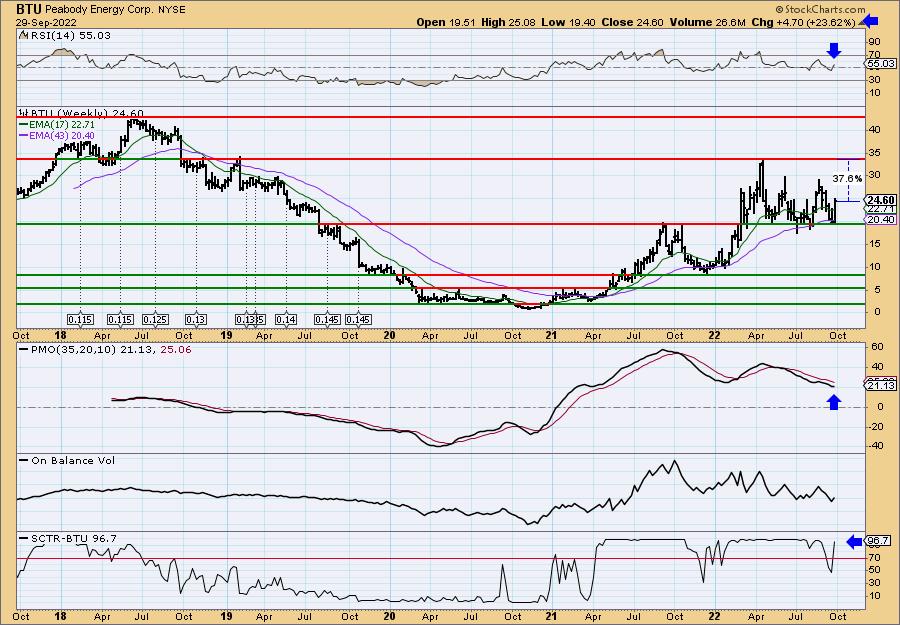Click the 0.13 dividend marker label

[196, 319]
